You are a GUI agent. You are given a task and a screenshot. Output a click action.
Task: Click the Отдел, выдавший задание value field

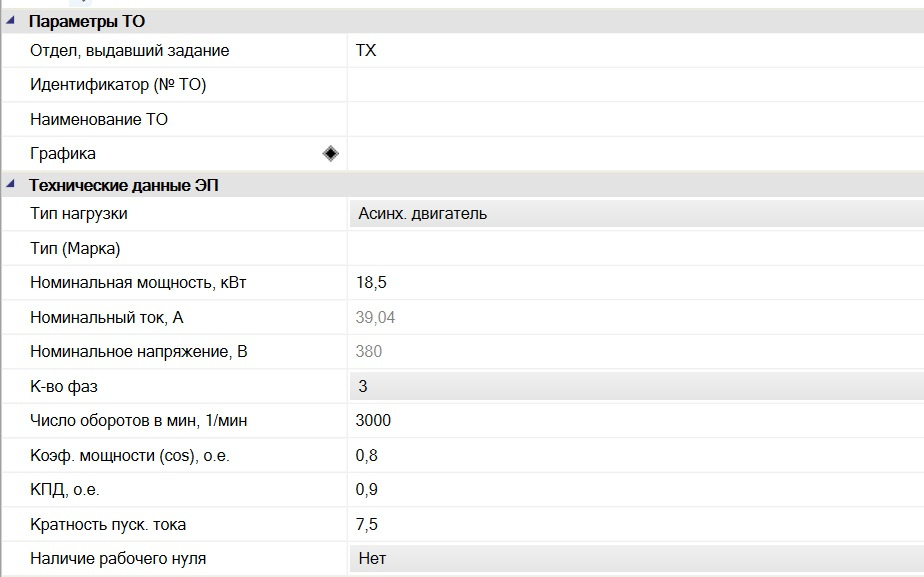(x=636, y=50)
